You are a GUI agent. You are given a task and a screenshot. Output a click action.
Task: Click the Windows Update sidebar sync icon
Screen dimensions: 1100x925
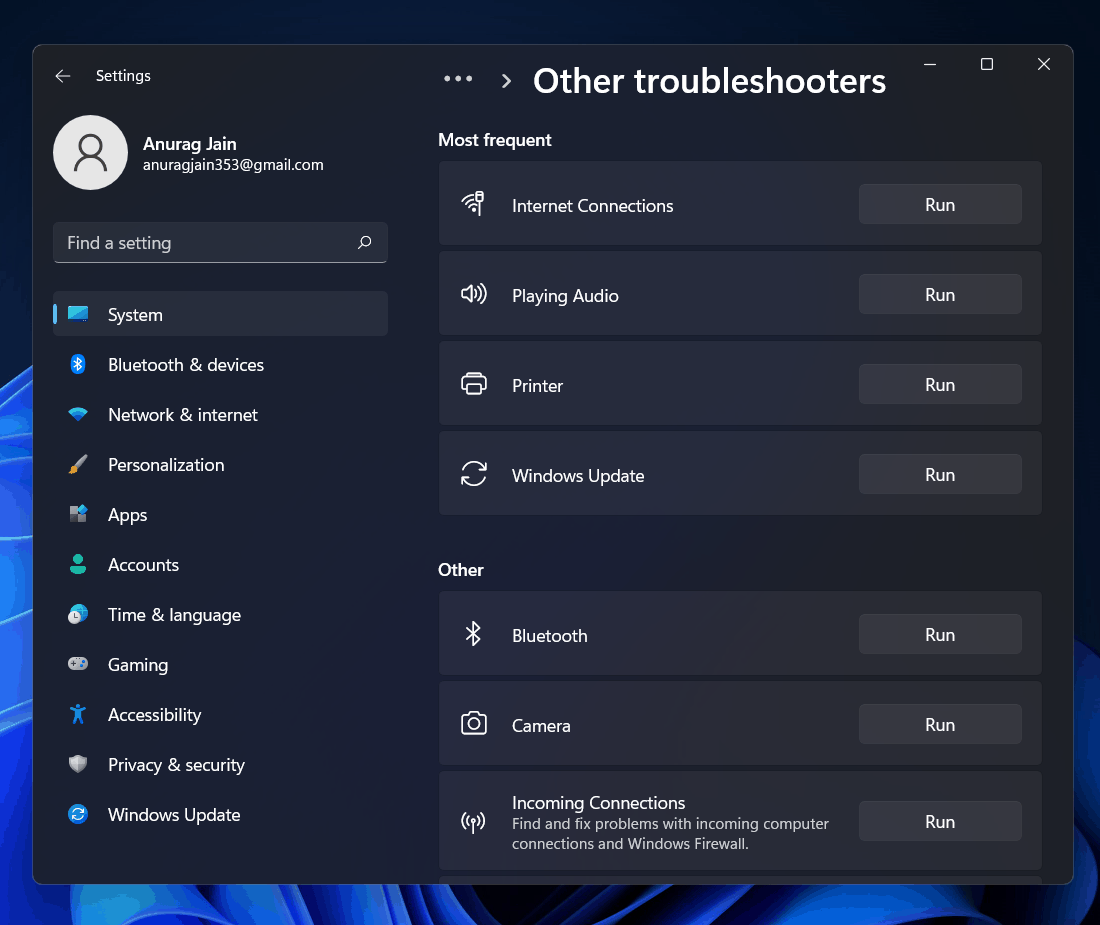click(78, 814)
